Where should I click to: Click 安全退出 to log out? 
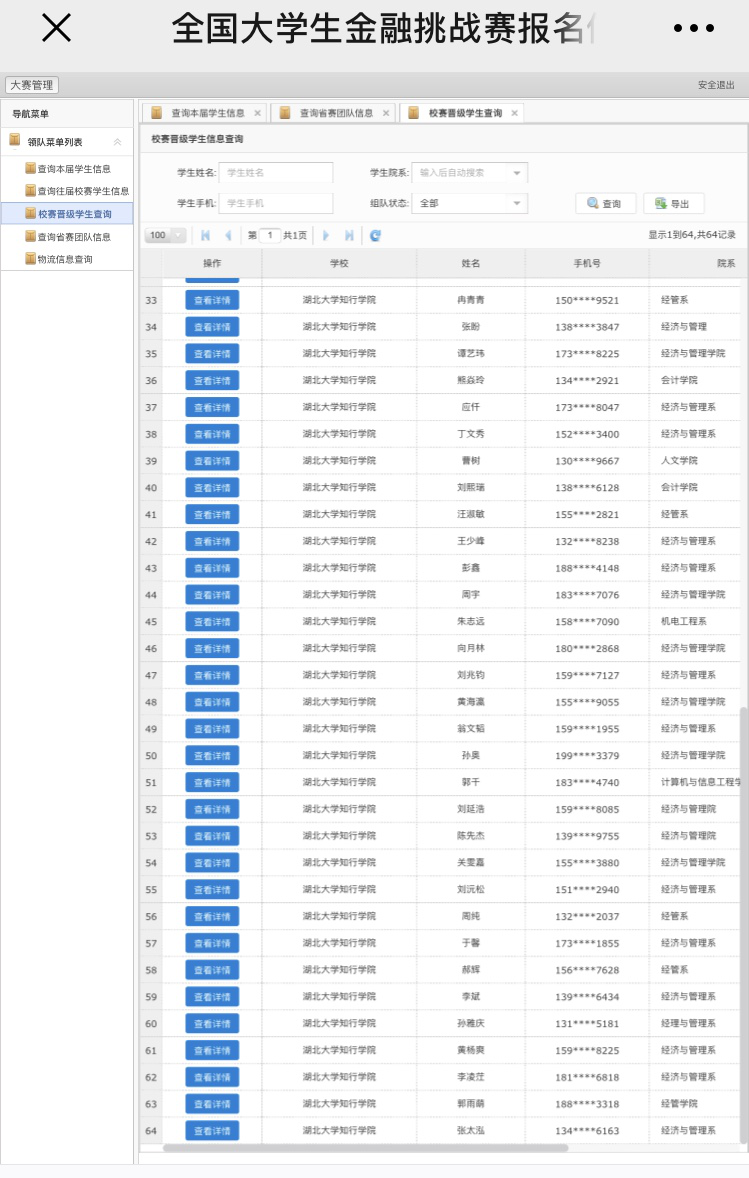[x=716, y=86]
